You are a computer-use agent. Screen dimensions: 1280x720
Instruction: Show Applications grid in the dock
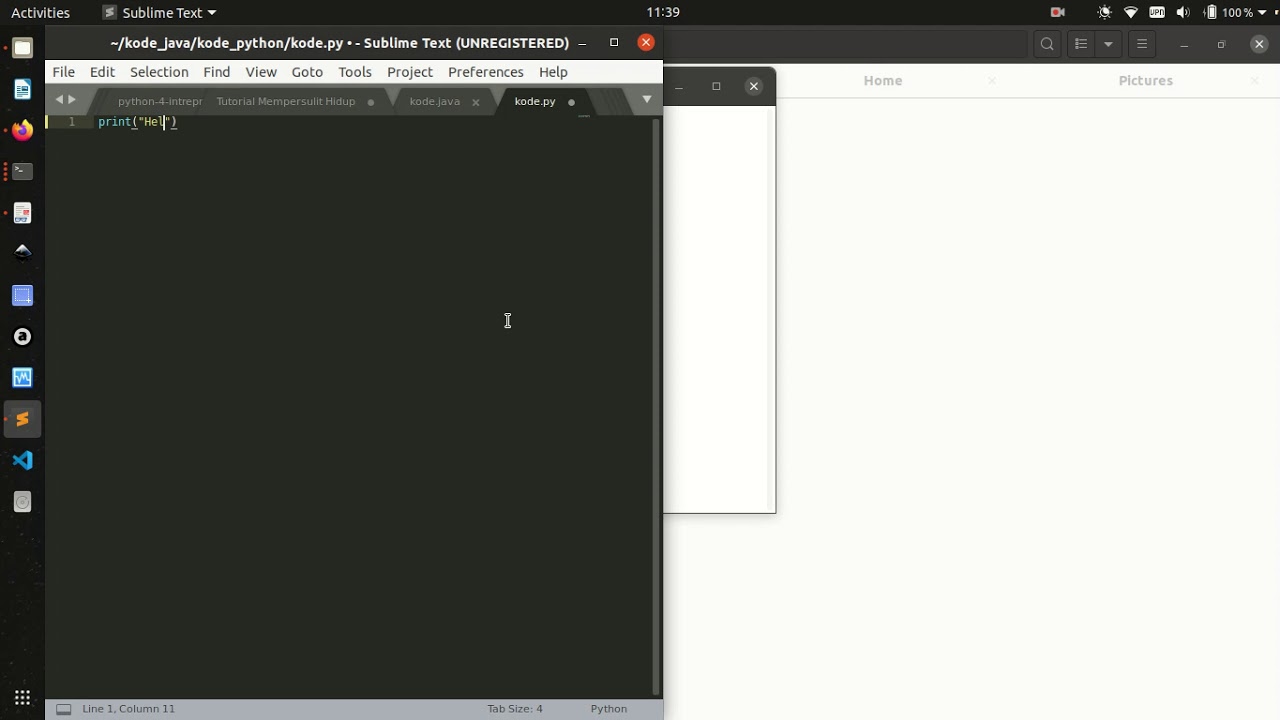[22, 697]
